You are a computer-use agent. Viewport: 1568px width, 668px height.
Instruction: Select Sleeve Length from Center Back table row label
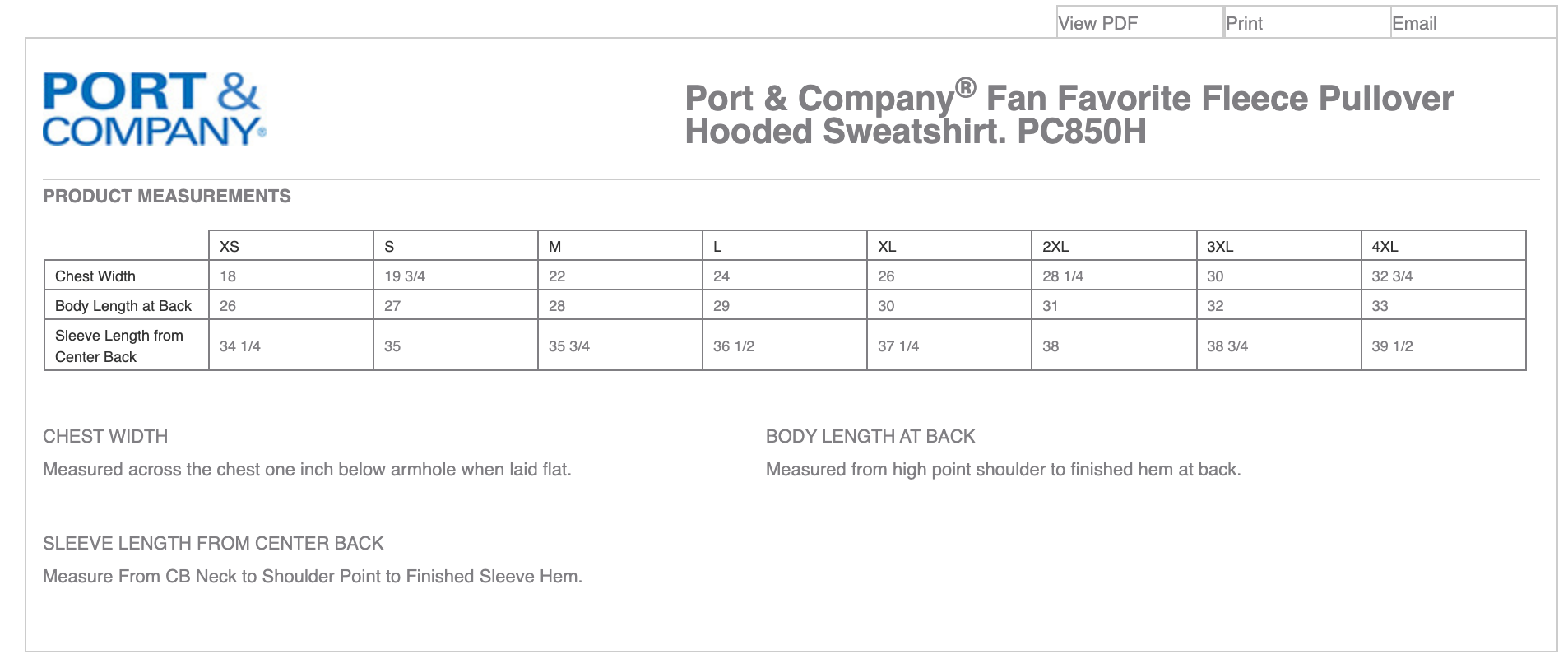click(x=119, y=346)
